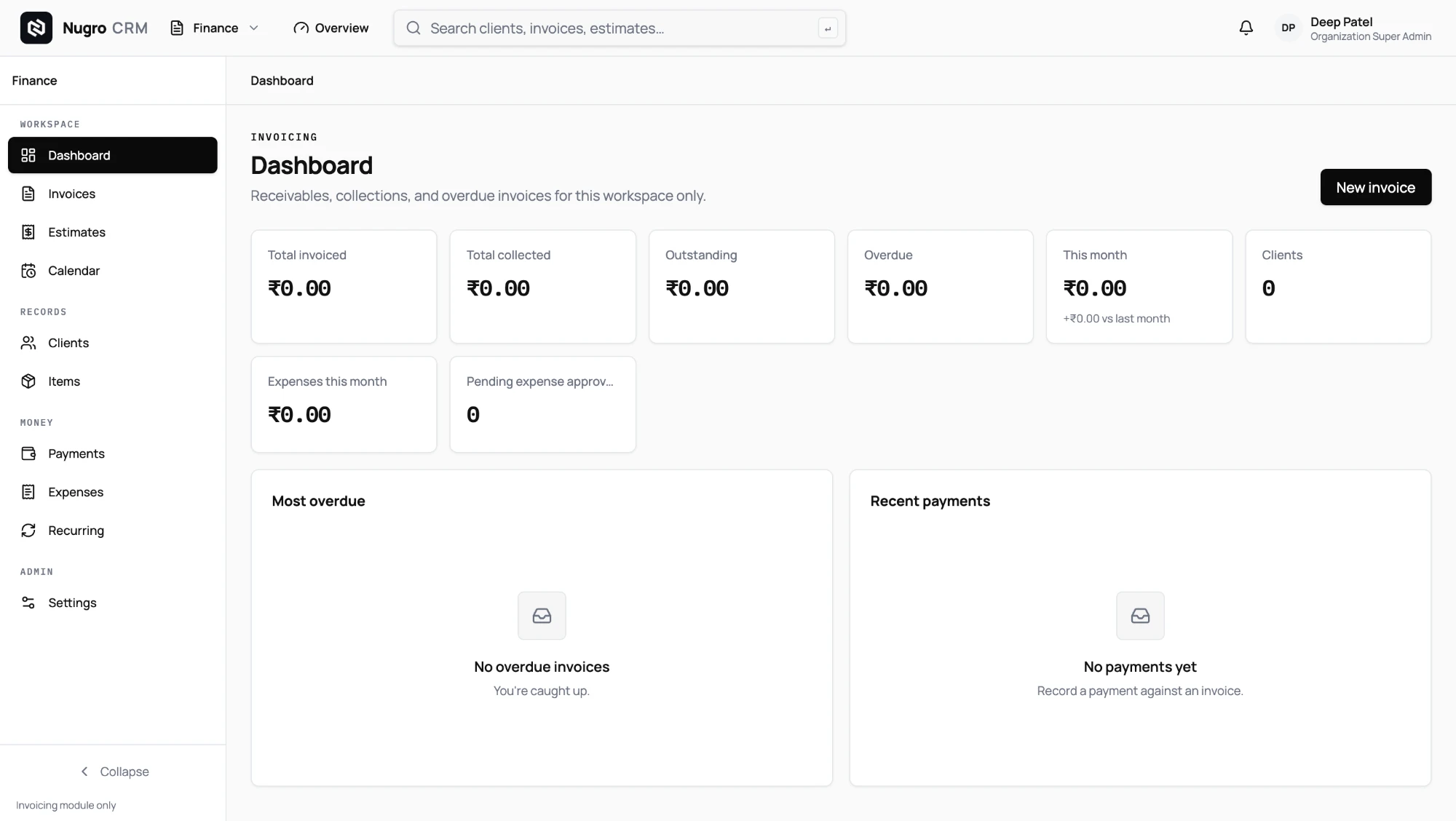Focus the search clients, invoices field

click(x=620, y=28)
